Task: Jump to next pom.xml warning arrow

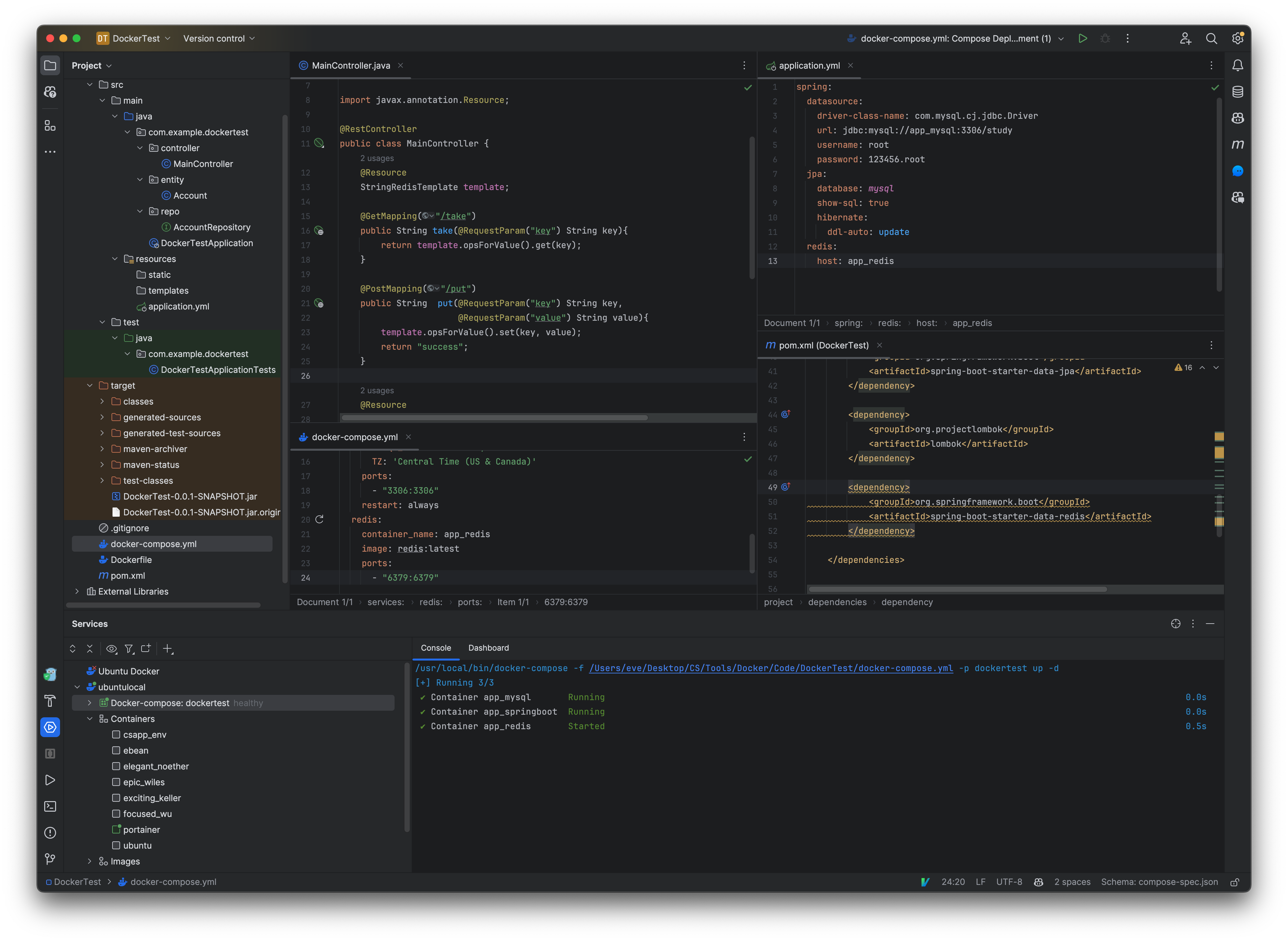Action: [1216, 368]
